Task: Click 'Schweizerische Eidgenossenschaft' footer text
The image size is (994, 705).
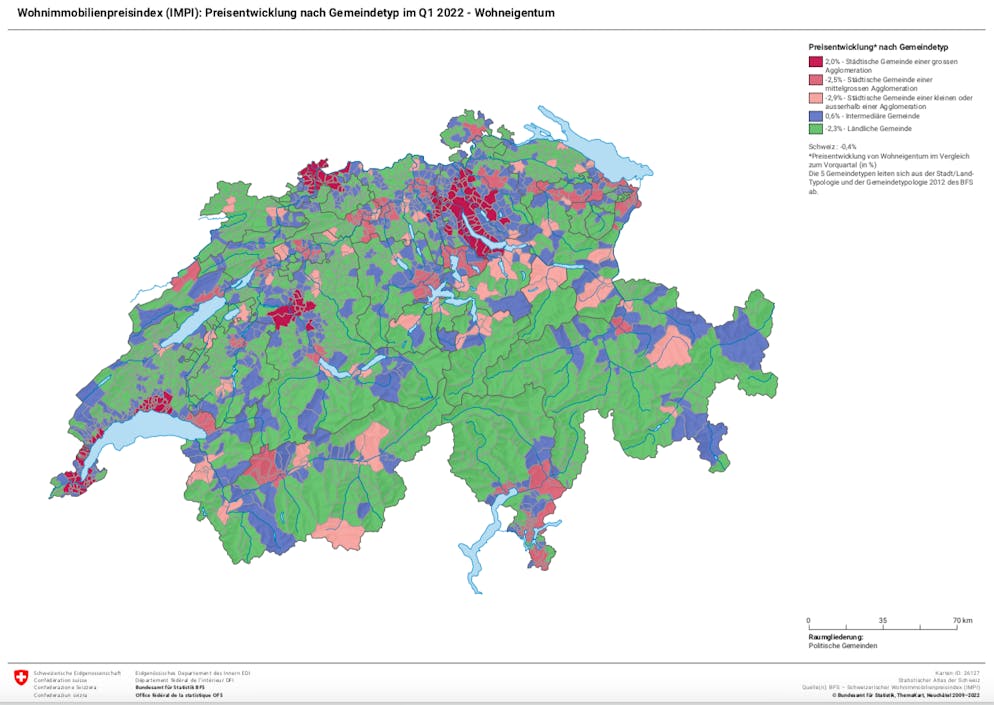Action: 77,673
